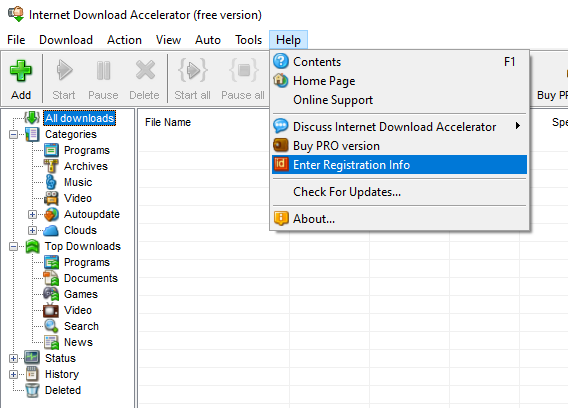
Task: Select the All downloads tree icon
Action: [32, 117]
